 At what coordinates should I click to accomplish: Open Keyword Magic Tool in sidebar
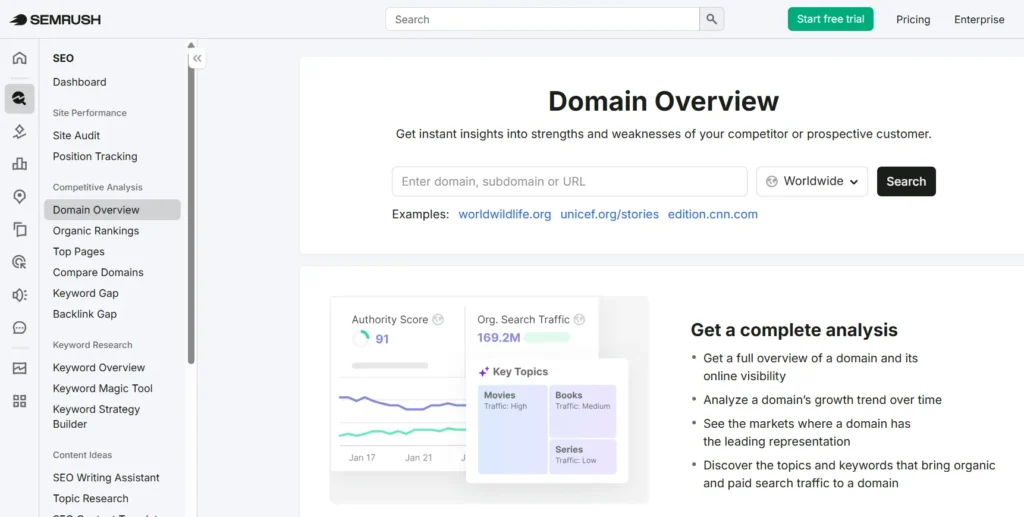tap(103, 388)
